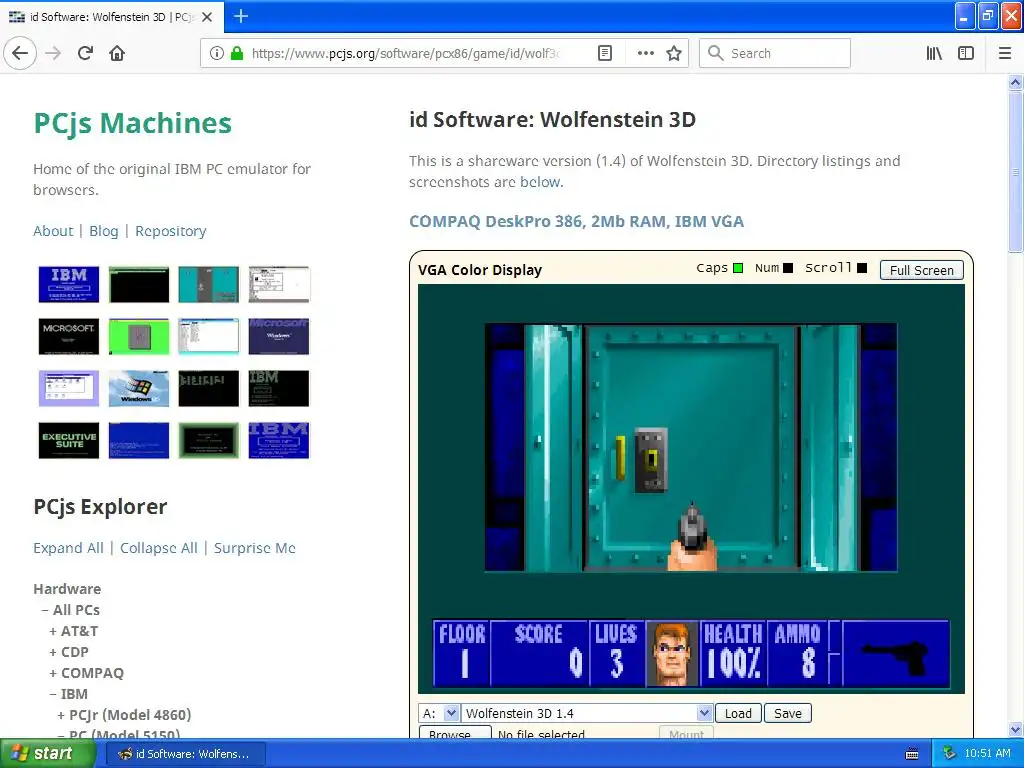Expand the PCjr (Model 4860) node
This screenshot has height=768, width=1024.
[61, 714]
